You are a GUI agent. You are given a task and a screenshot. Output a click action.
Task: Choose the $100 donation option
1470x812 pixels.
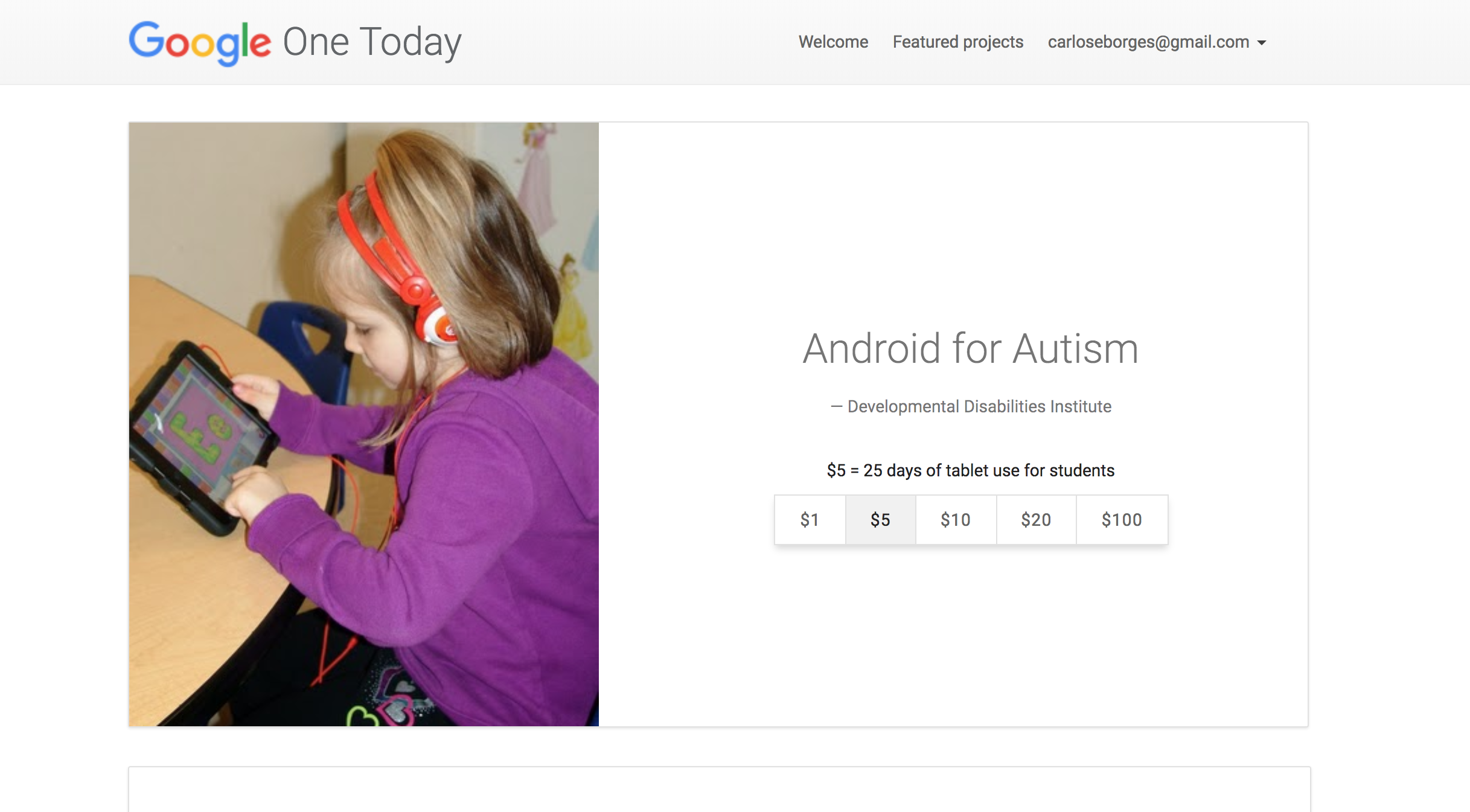1122,520
